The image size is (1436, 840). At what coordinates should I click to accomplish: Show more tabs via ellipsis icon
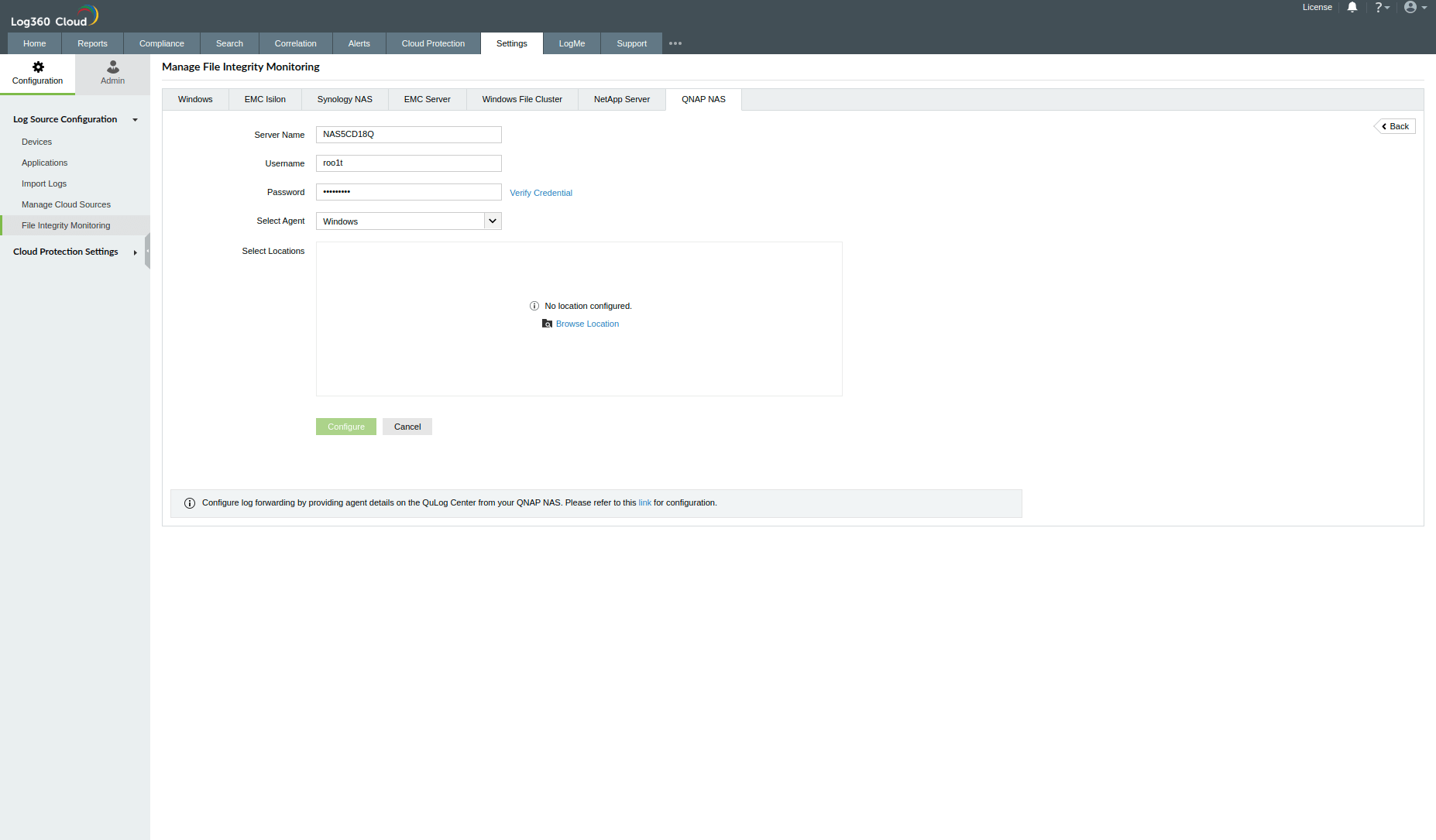tap(675, 43)
